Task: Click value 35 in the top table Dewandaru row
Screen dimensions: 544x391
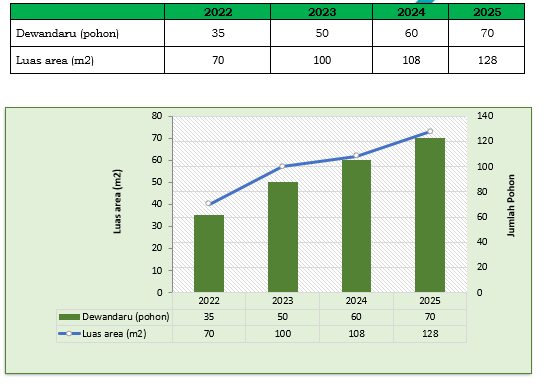Action: pos(218,33)
